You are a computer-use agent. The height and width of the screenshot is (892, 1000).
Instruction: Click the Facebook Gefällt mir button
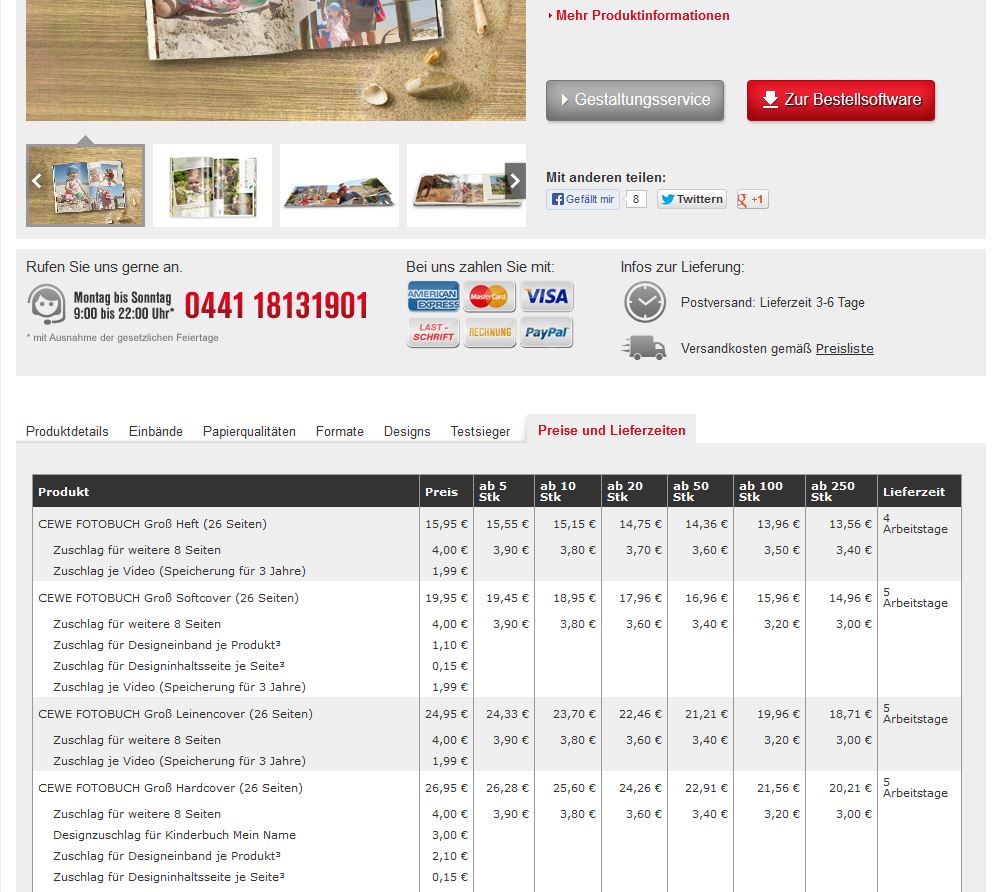[583, 199]
